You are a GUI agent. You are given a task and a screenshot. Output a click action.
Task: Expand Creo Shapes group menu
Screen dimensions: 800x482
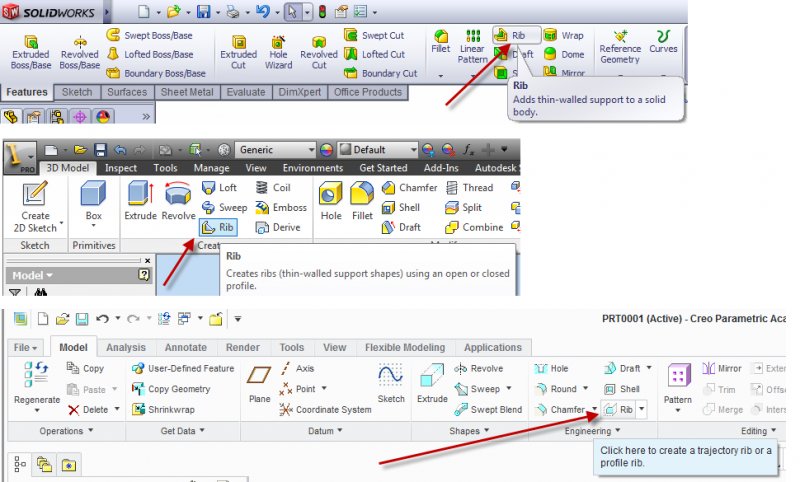(469, 431)
